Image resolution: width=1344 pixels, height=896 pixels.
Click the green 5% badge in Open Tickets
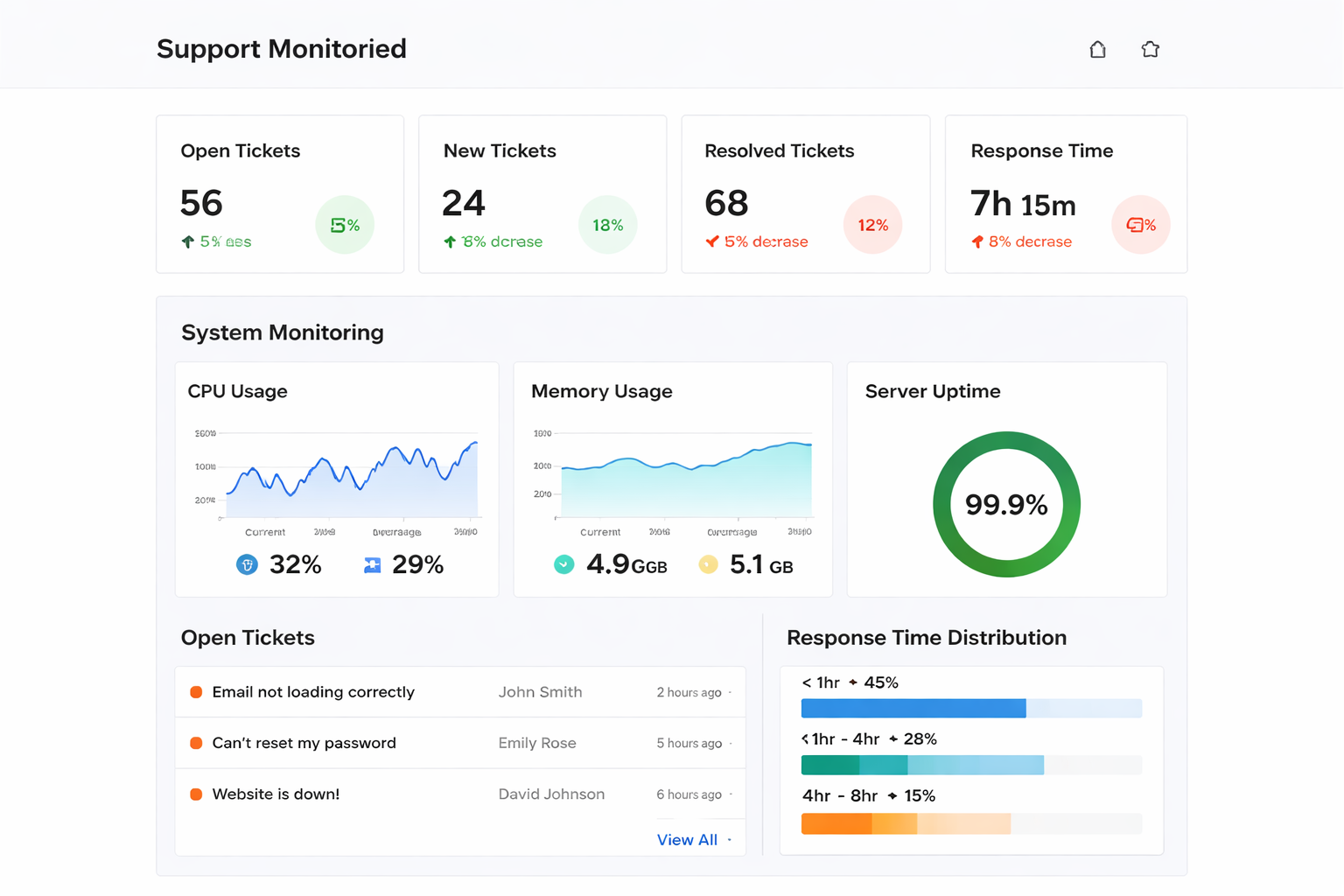pyautogui.click(x=345, y=225)
